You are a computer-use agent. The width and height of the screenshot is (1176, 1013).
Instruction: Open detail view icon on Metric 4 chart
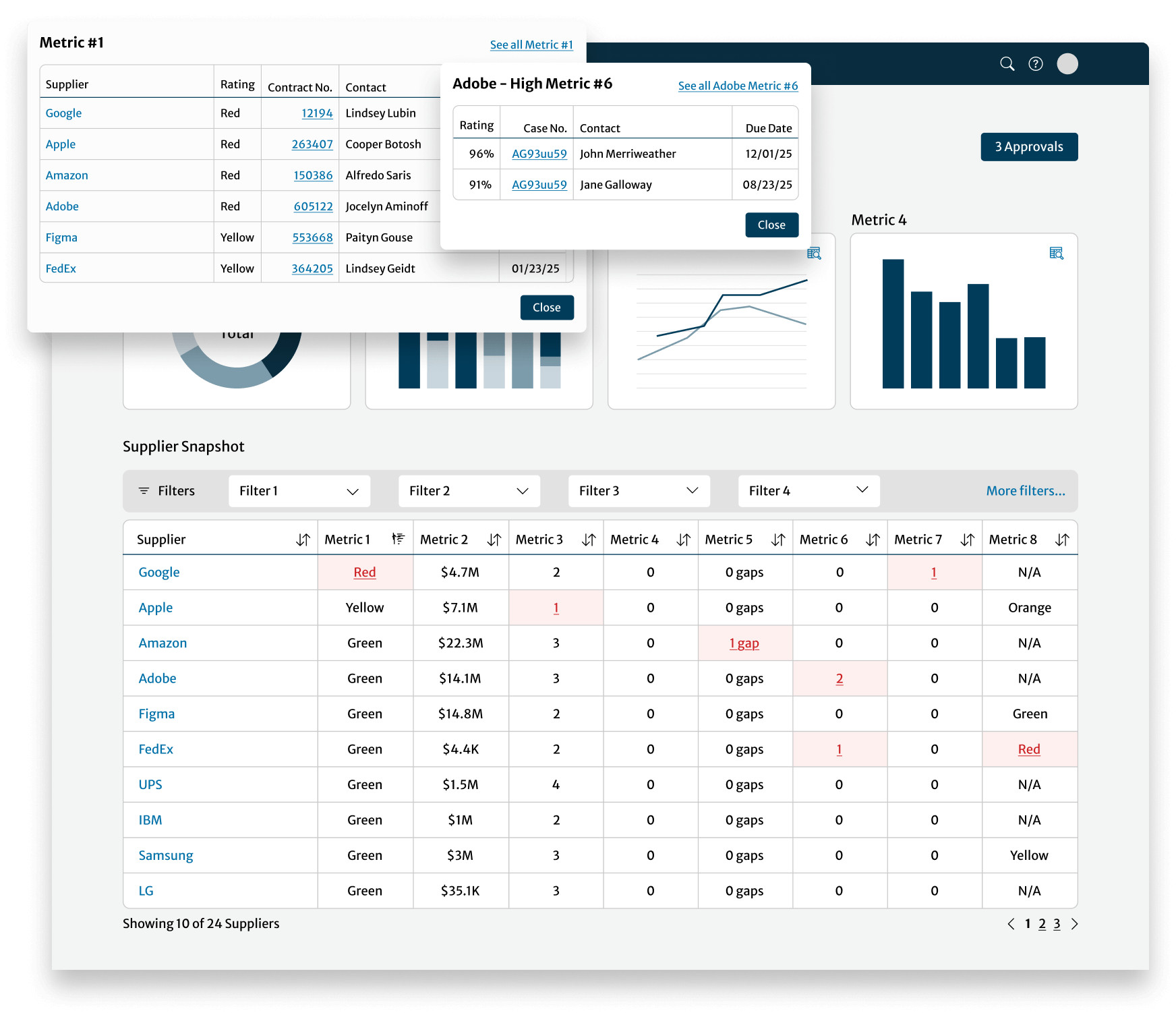[1056, 253]
